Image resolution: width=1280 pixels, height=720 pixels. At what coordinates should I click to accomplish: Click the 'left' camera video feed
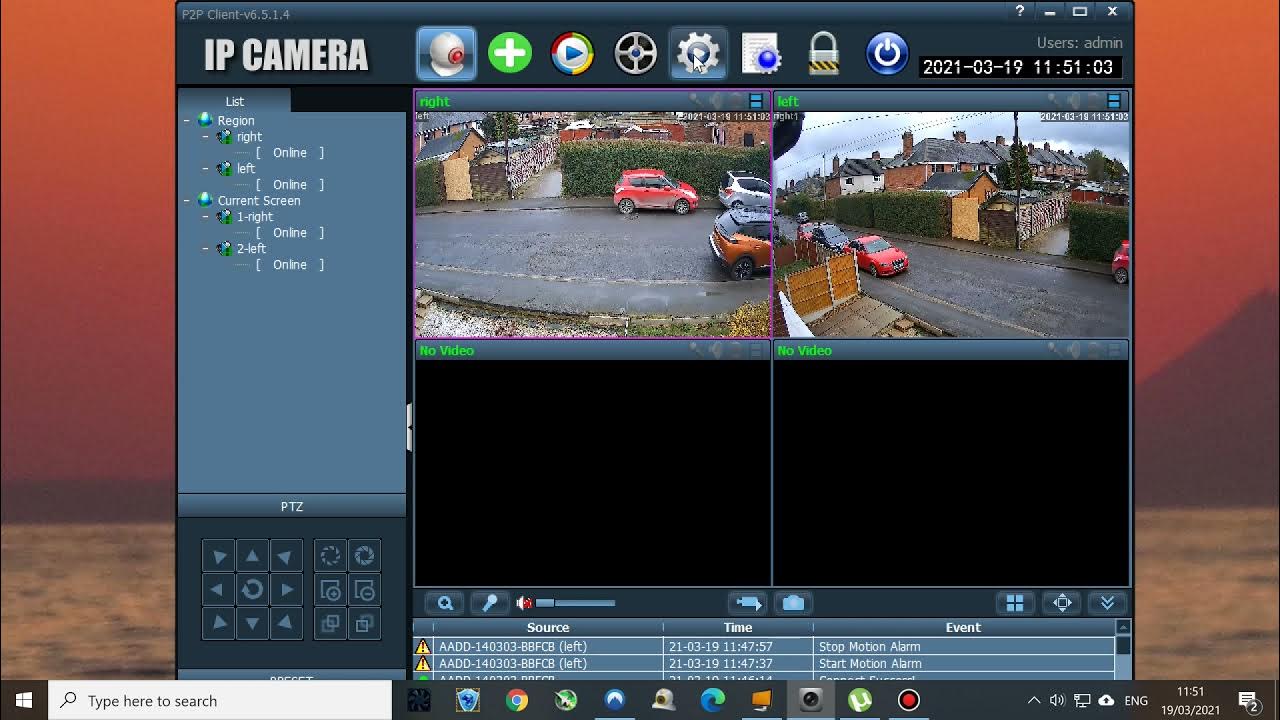(x=951, y=224)
